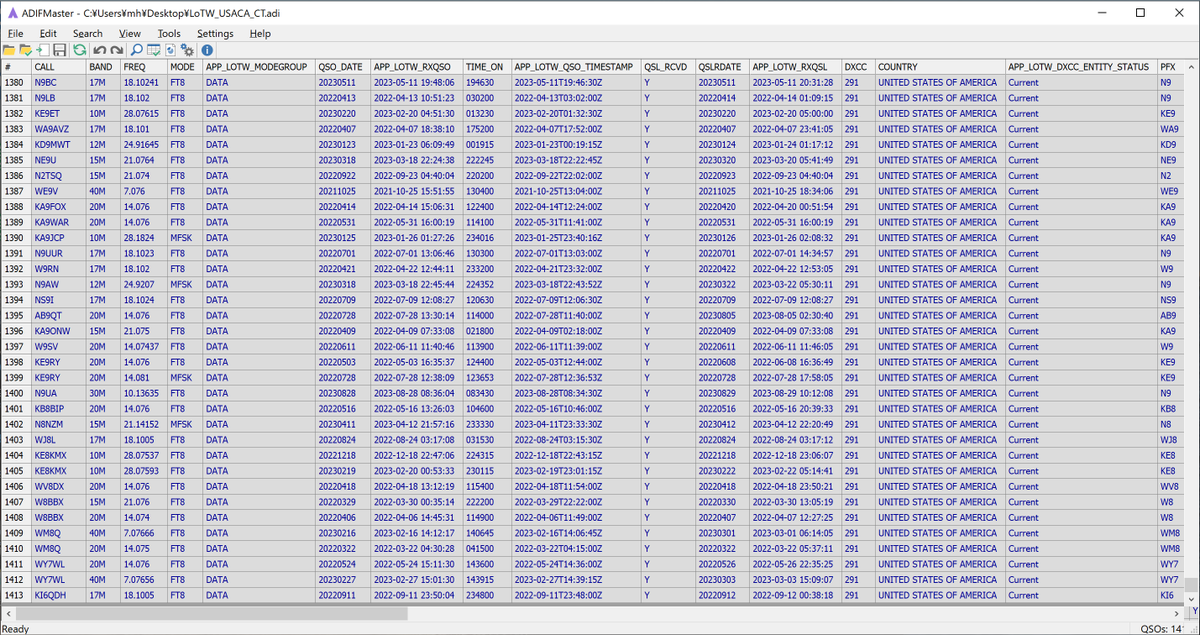Open the File menu
This screenshot has height=635, width=1200.
click(15, 33)
